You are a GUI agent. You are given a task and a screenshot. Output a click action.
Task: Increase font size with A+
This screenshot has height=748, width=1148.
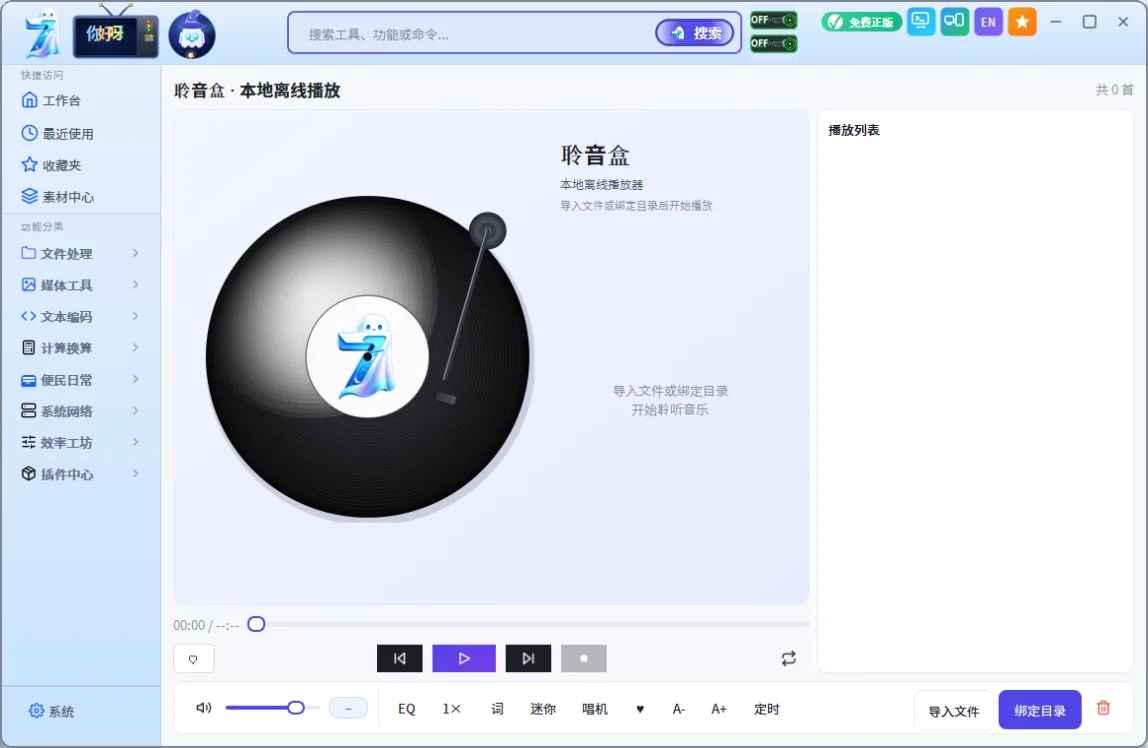pyautogui.click(x=719, y=708)
